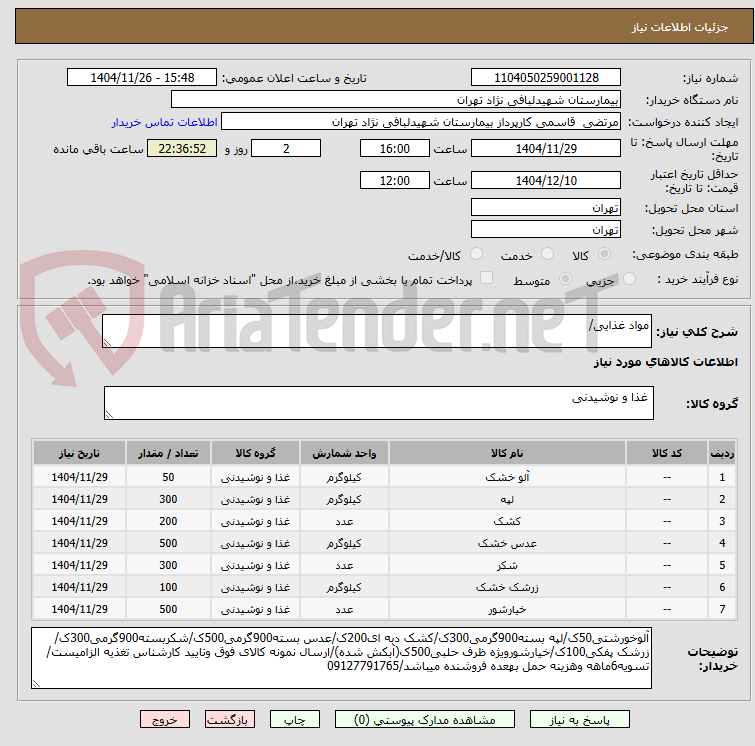Select the کالا/خدمت radio button
The width and height of the screenshot is (755, 746).
point(476,254)
